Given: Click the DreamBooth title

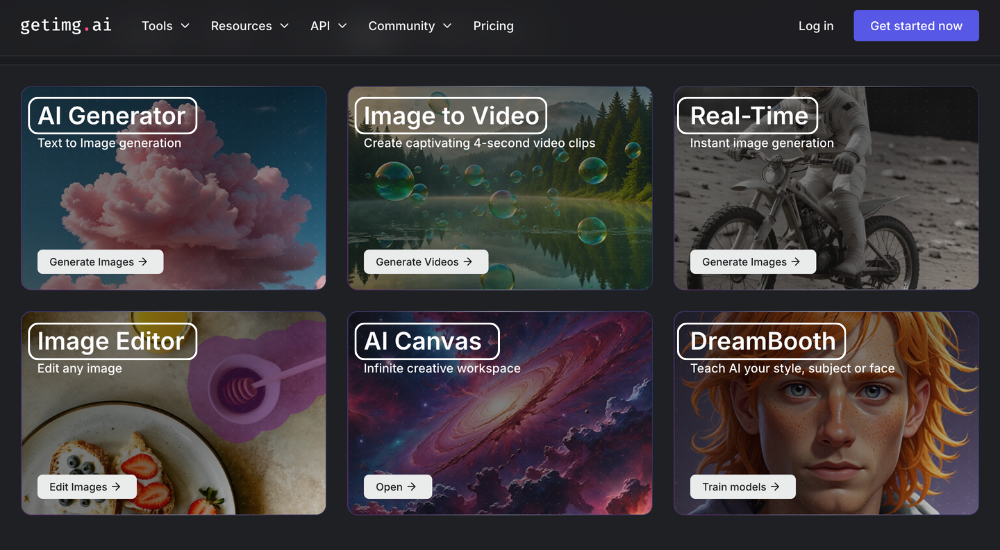Looking at the screenshot, I should [761, 341].
